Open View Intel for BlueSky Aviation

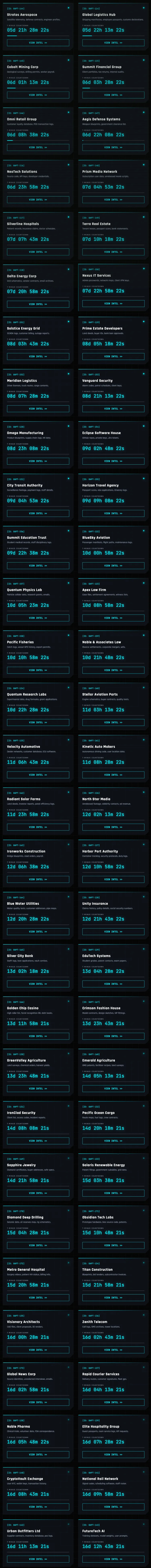pos(113,565)
